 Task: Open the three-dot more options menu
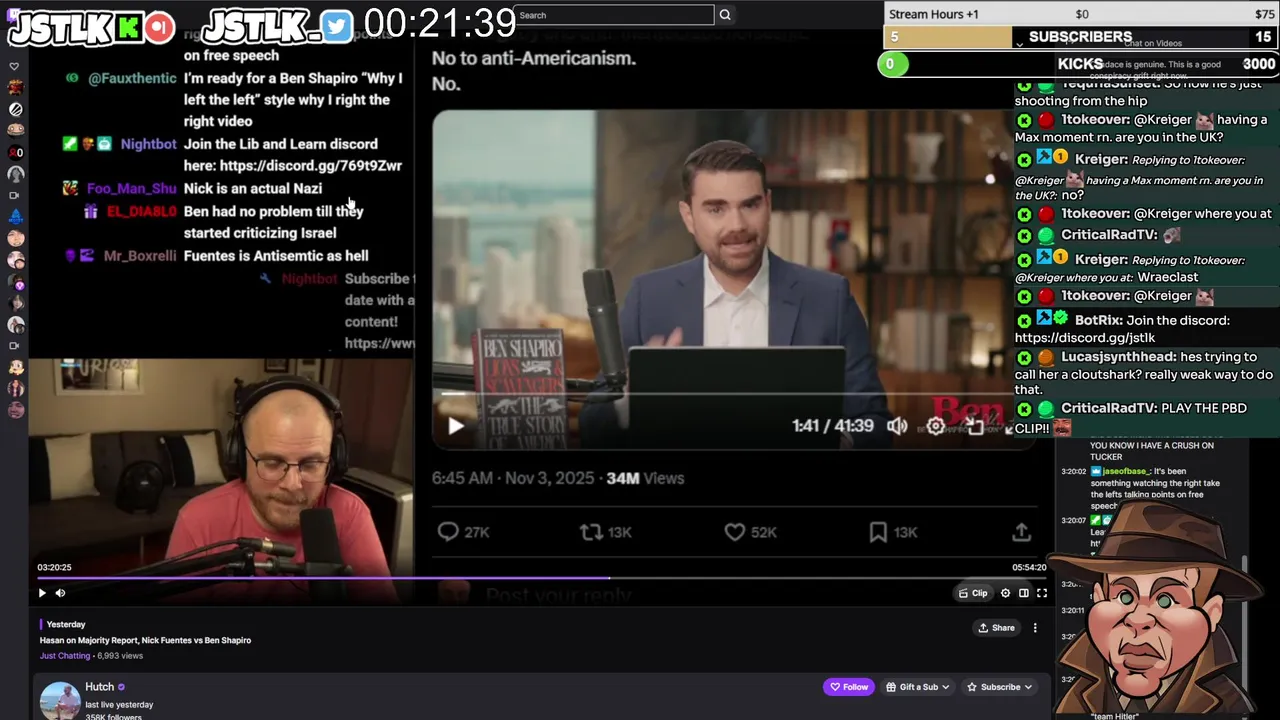pos(1035,628)
